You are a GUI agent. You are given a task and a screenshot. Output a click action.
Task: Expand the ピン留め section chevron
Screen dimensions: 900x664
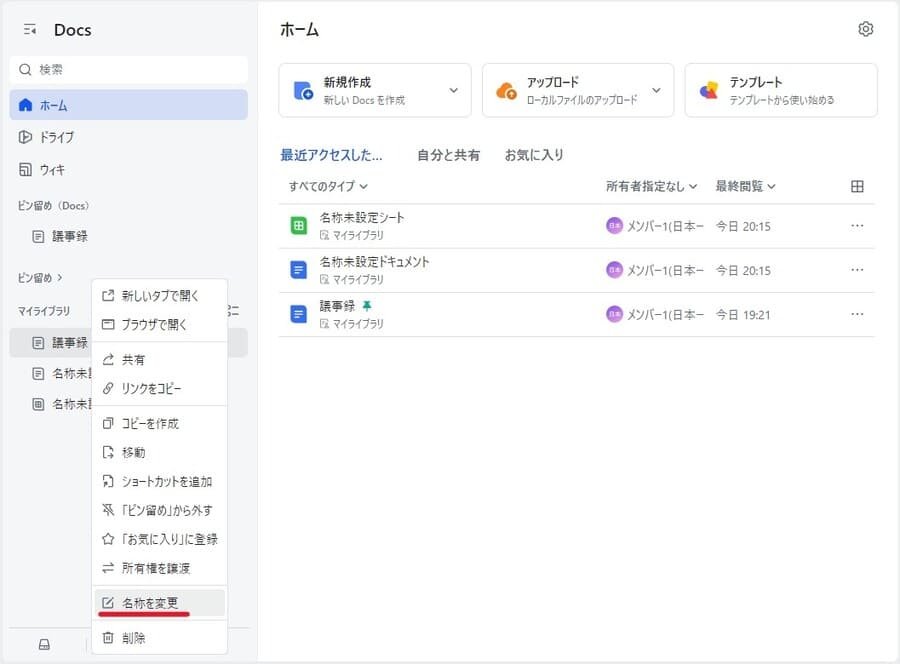(x=59, y=277)
